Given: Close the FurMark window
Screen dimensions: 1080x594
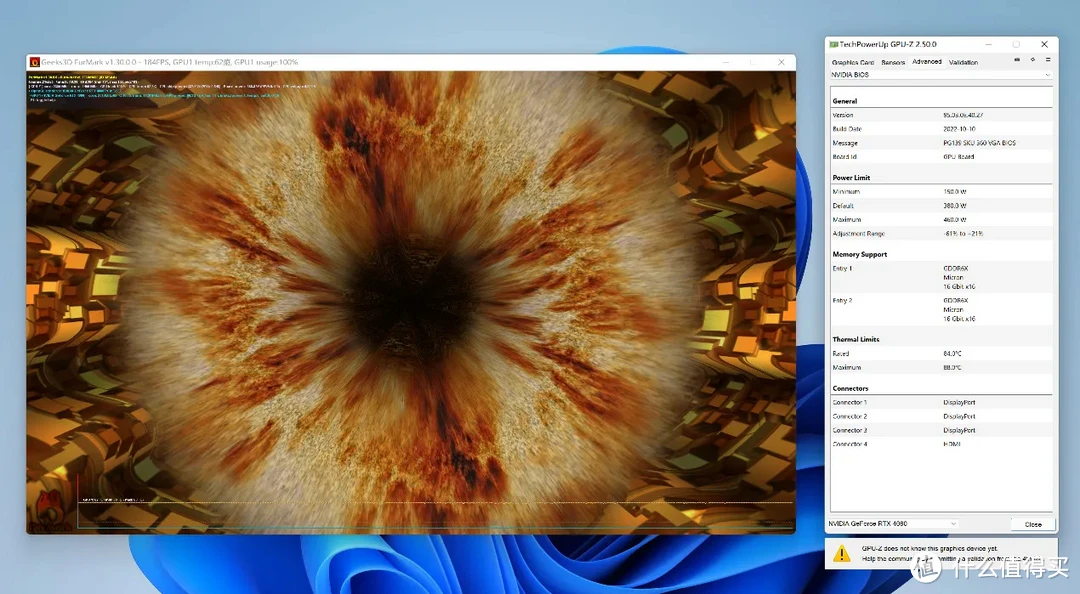Looking at the screenshot, I should coord(781,62).
